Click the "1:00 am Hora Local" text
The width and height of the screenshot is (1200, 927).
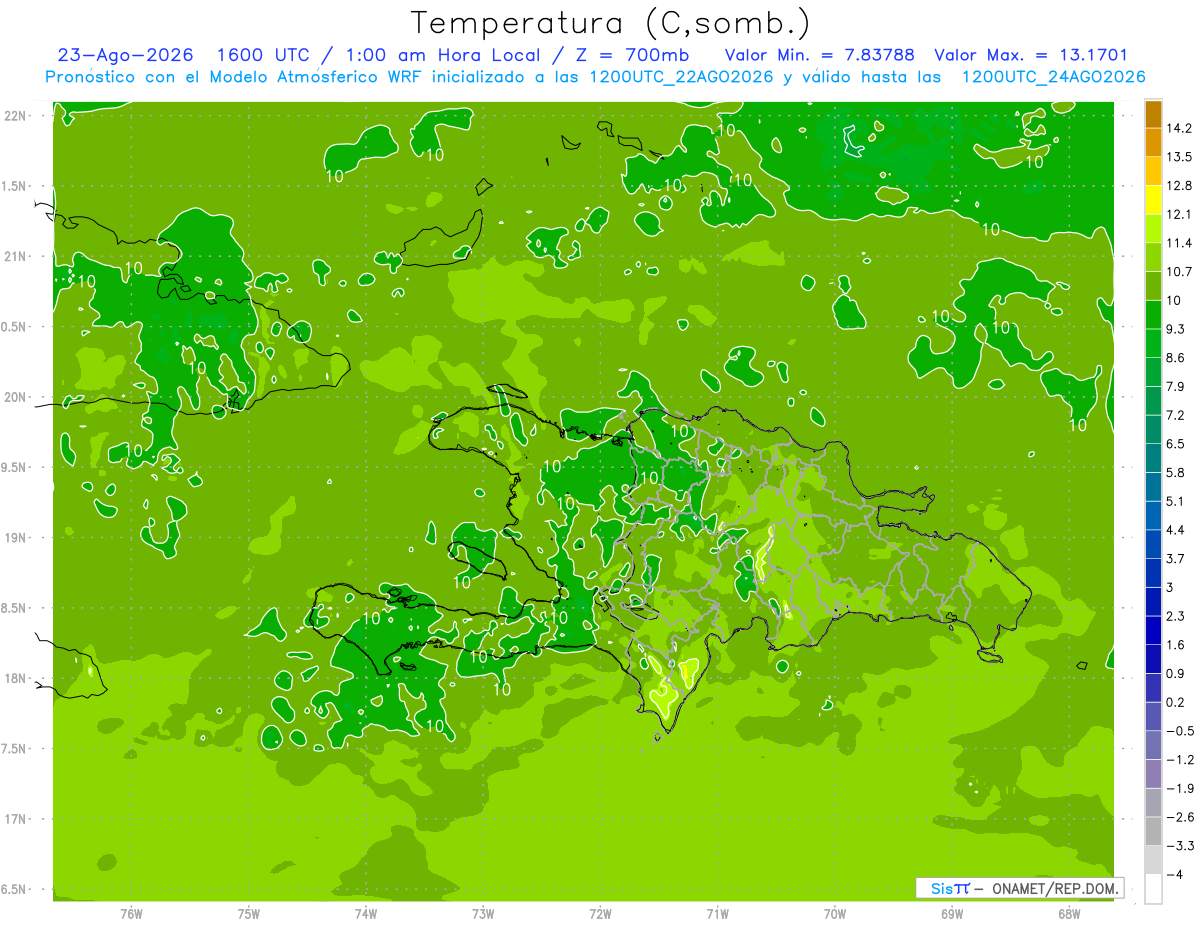pos(443,55)
